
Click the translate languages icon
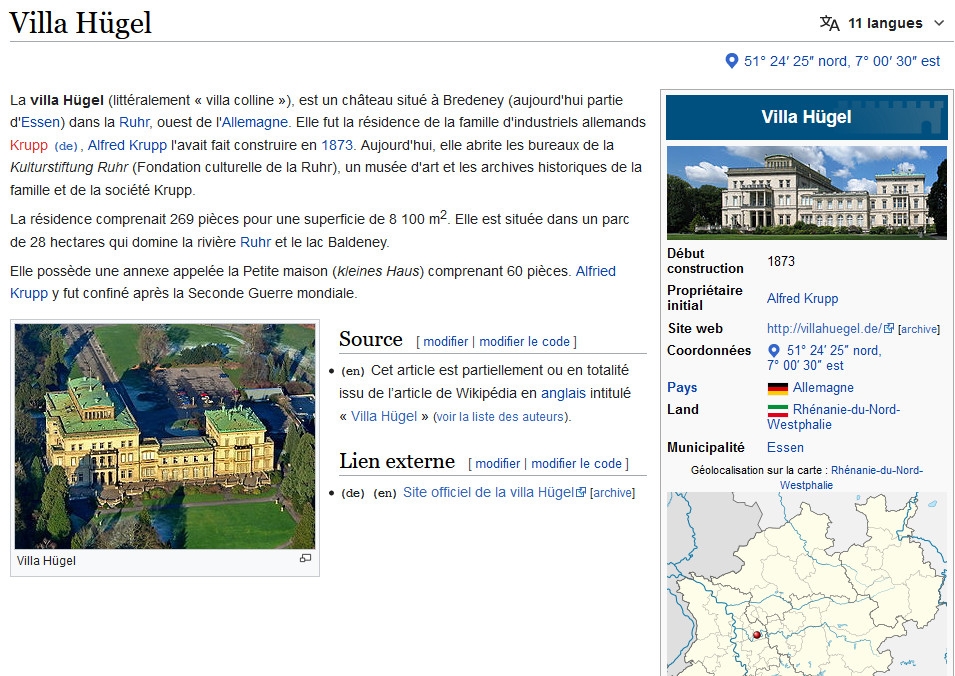pyautogui.click(x=829, y=23)
